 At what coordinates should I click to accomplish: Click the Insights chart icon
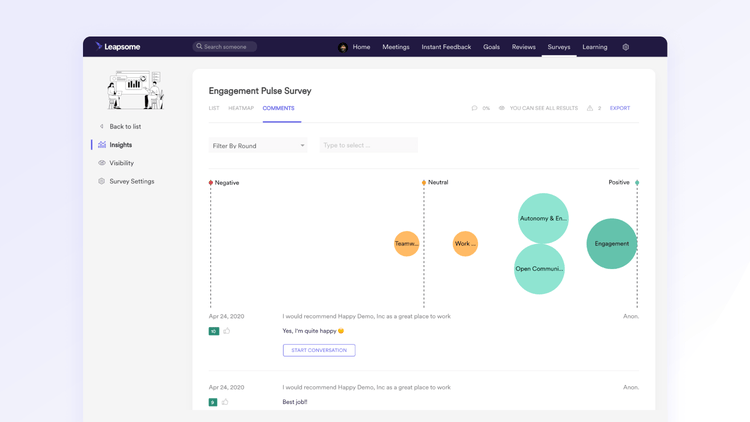point(102,144)
